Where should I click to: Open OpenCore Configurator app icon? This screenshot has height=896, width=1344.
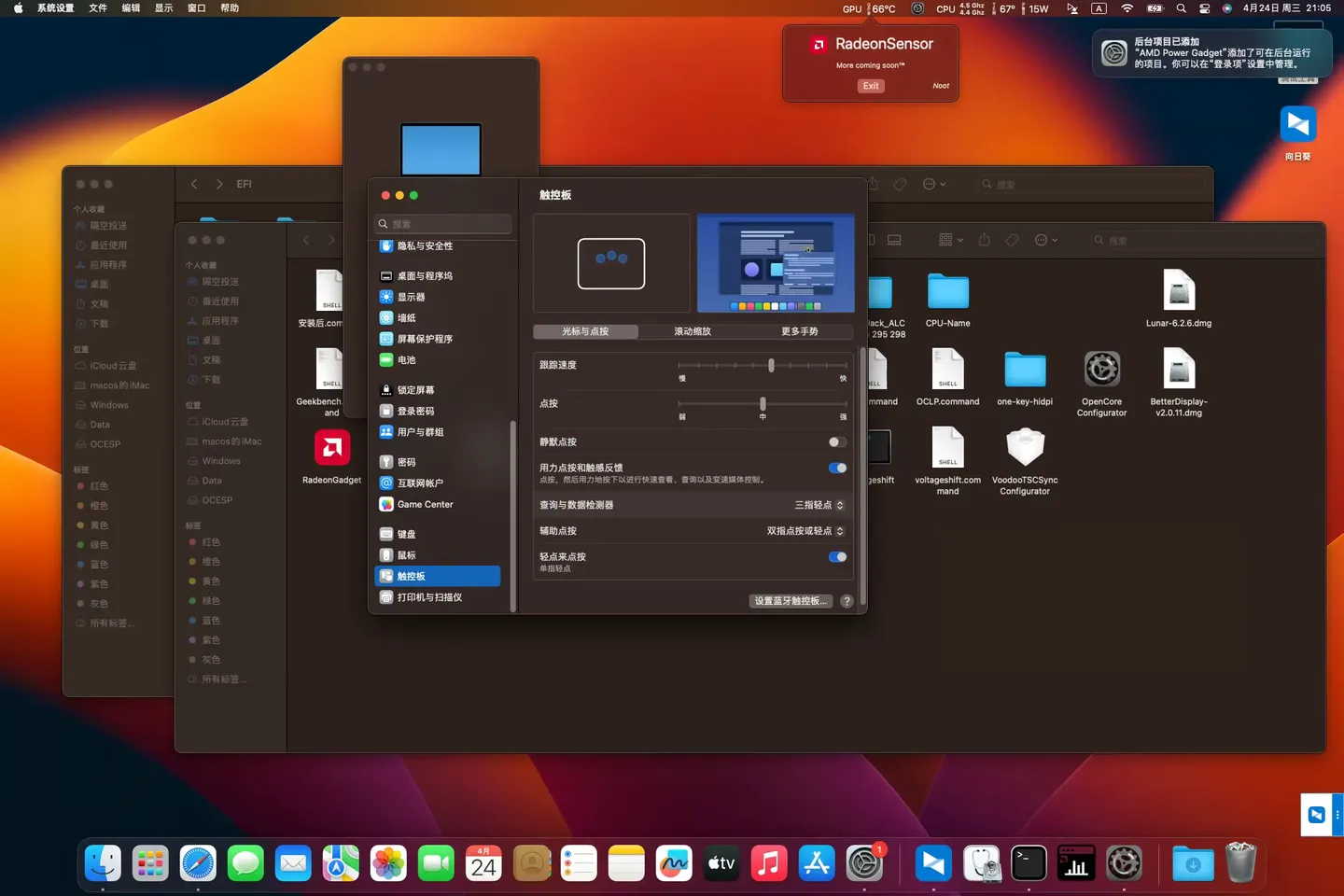click(x=1101, y=371)
